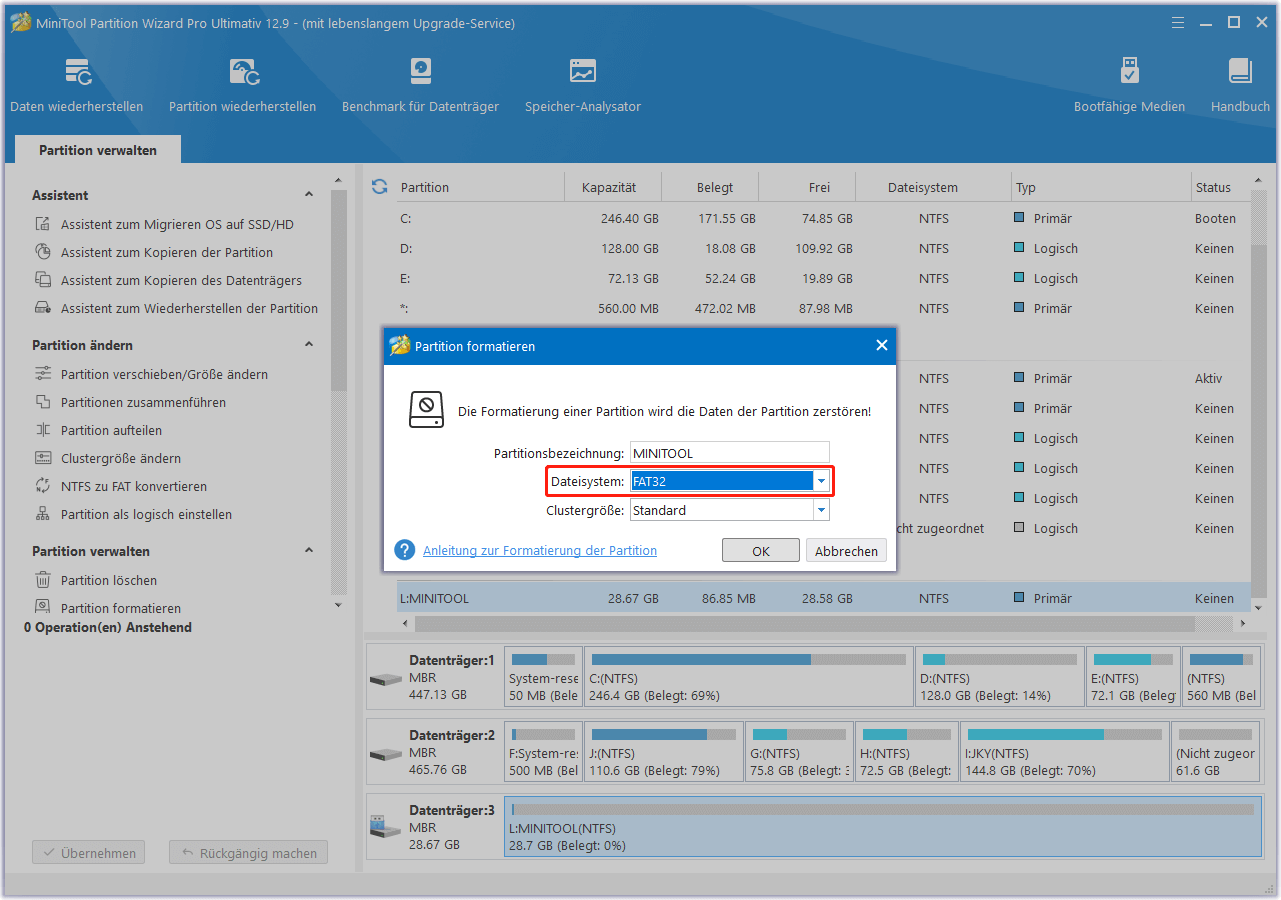Select J:(NTFS) block on Datenträger 2

point(664,752)
